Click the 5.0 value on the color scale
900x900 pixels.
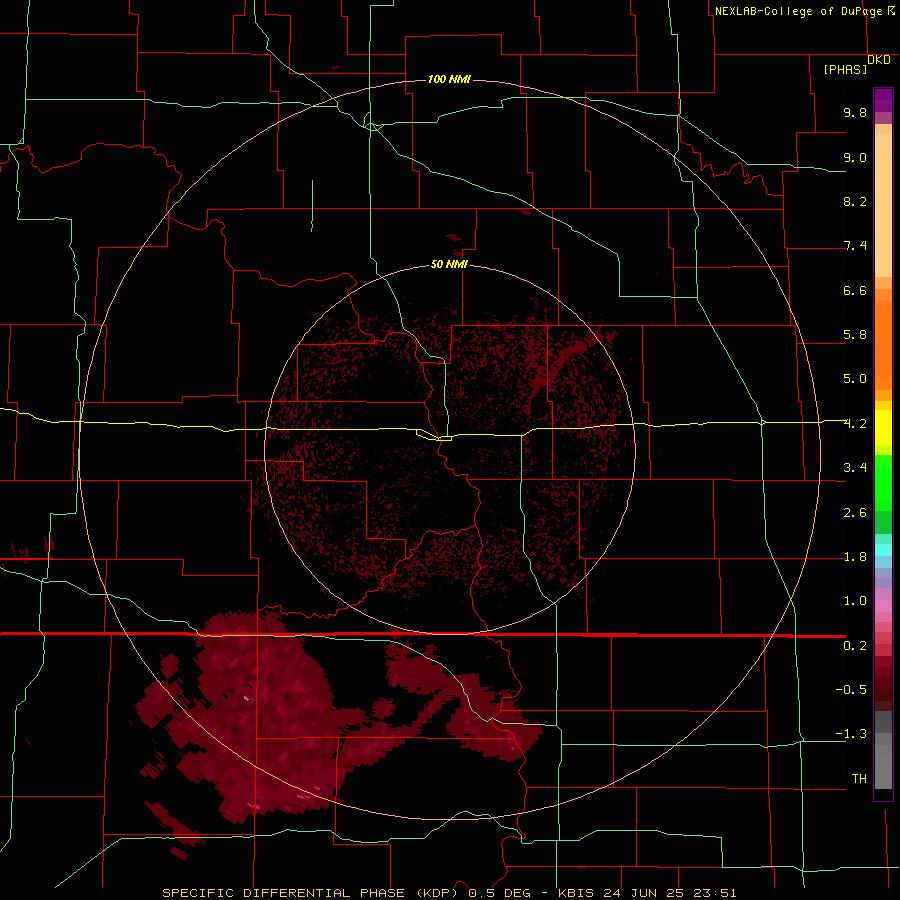tap(855, 379)
